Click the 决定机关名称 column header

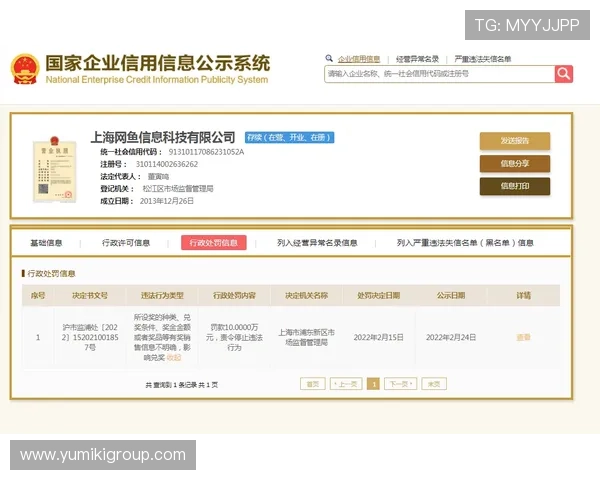[307, 296]
